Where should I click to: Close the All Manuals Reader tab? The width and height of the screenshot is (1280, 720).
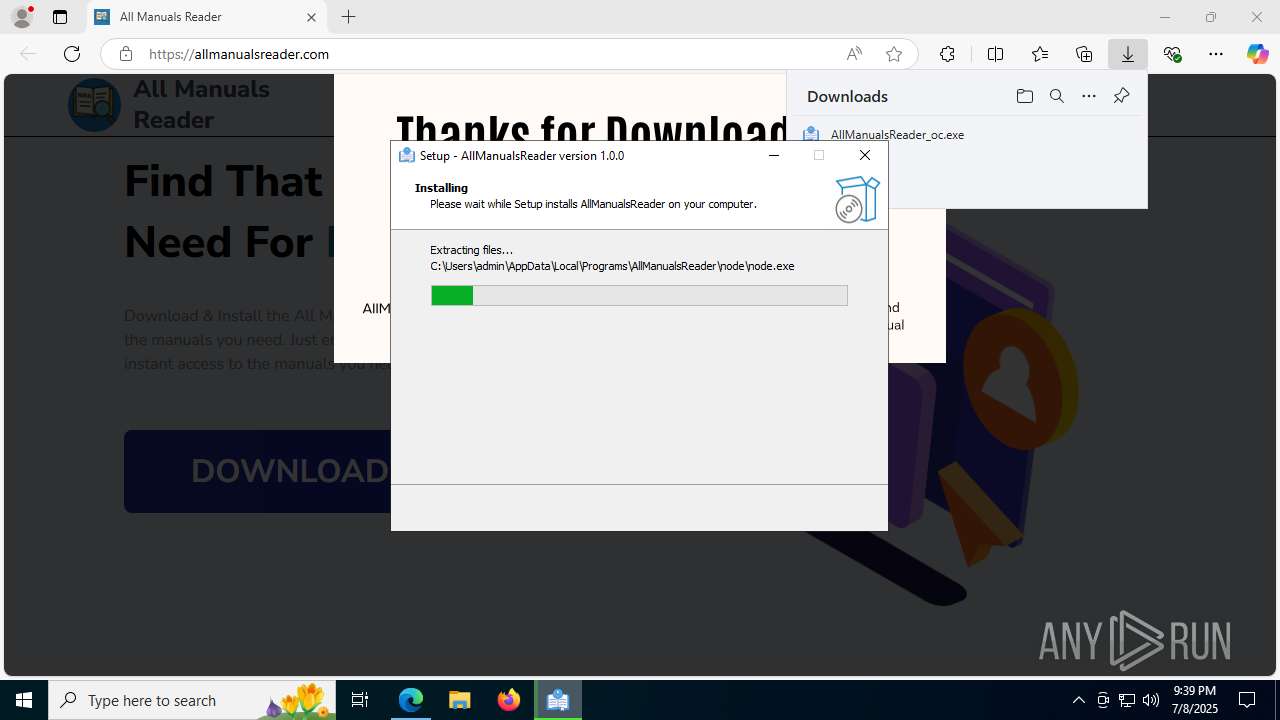(311, 17)
